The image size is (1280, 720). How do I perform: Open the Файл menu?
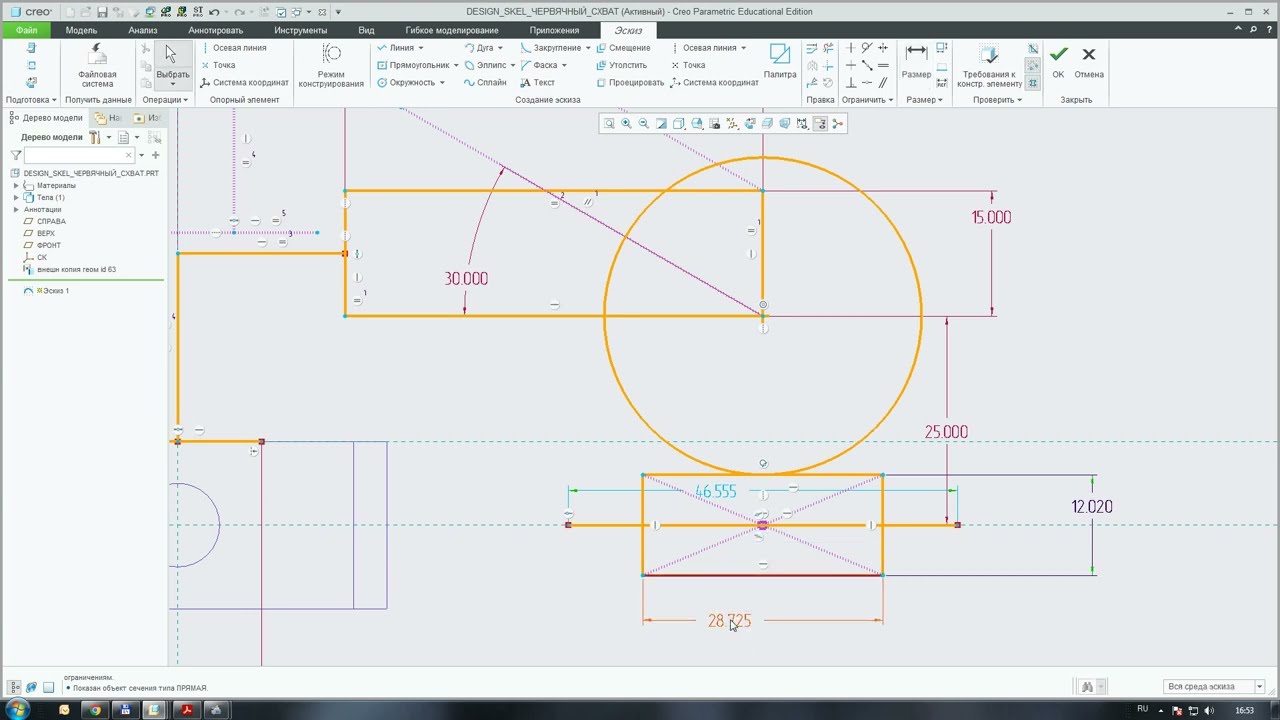click(27, 30)
